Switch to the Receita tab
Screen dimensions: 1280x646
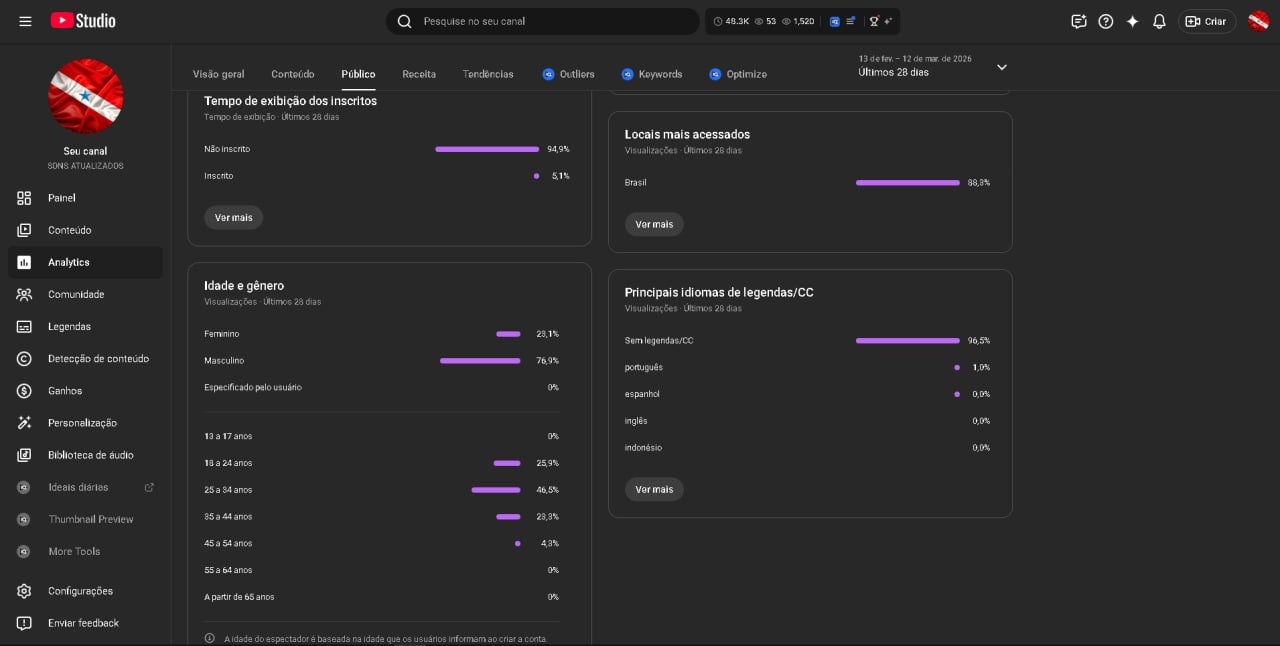point(419,74)
